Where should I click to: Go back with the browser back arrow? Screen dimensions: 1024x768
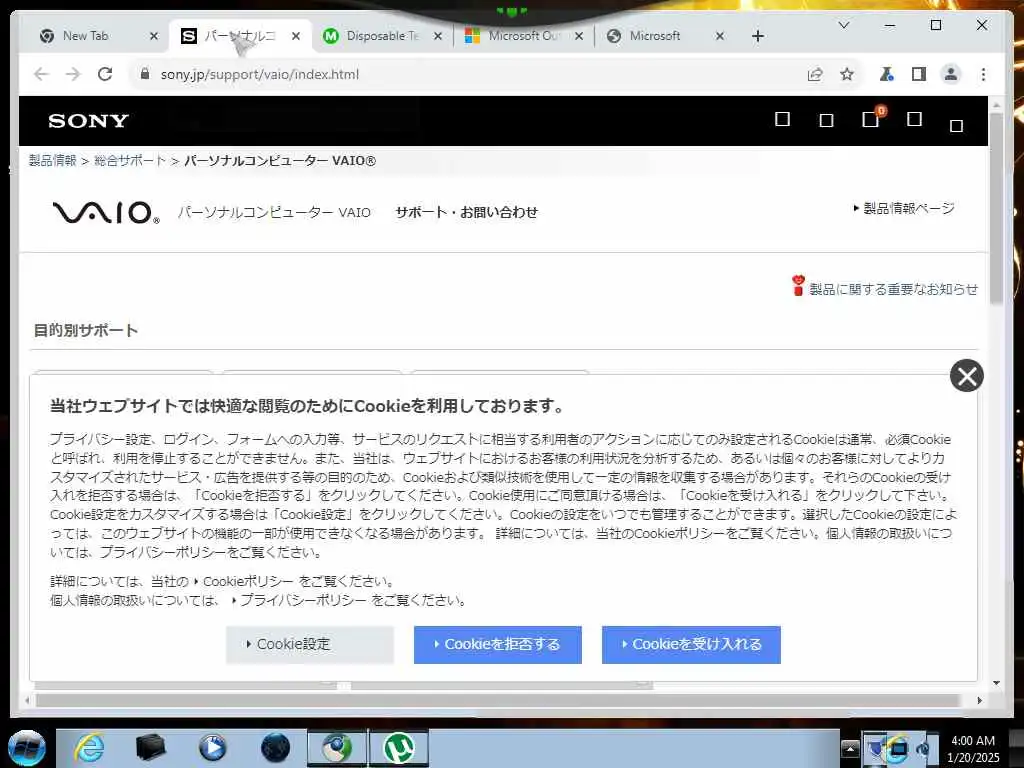point(41,74)
